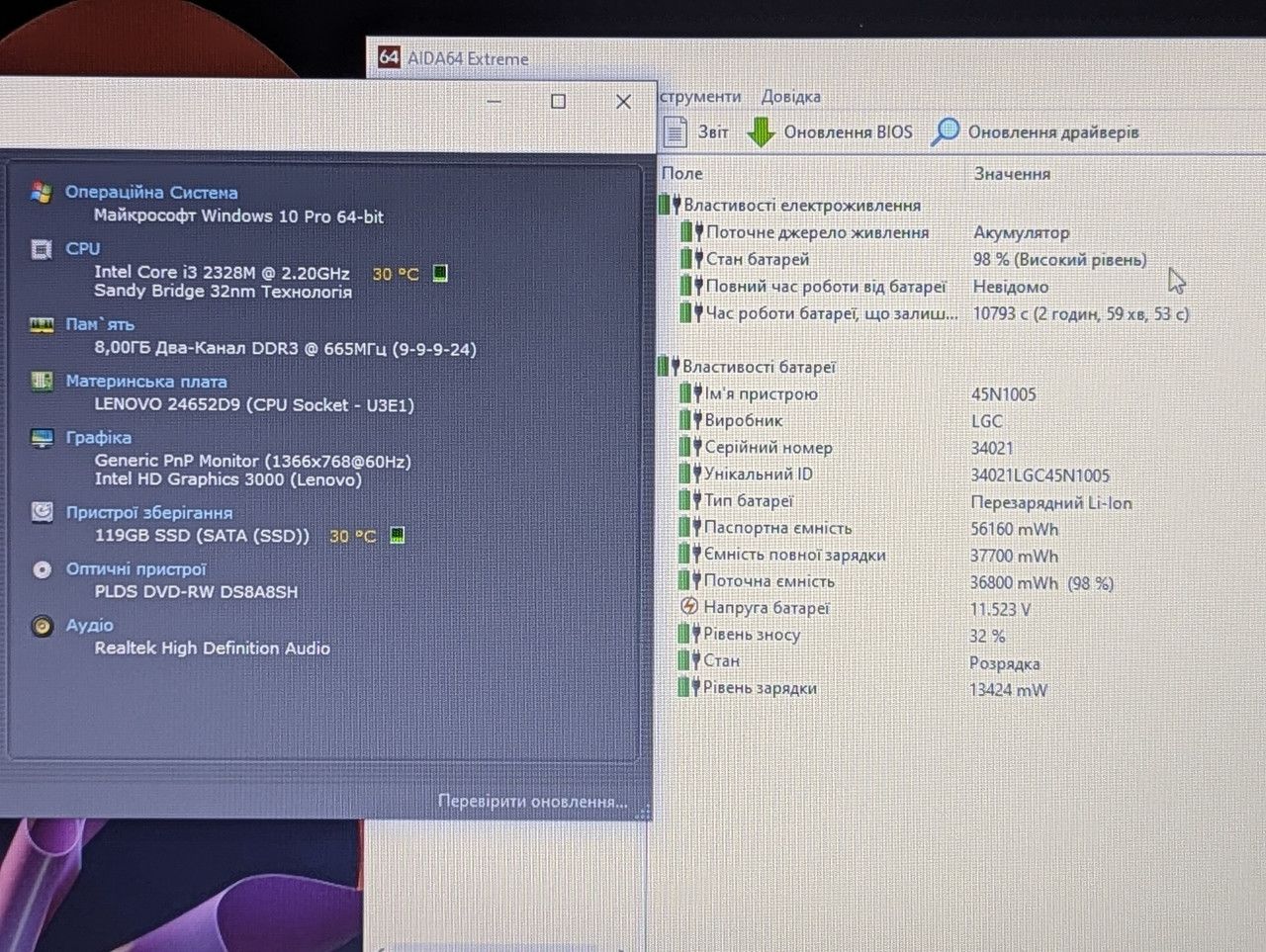Select the value Невідомо
The height and width of the screenshot is (952, 1266).
coord(1011,287)
